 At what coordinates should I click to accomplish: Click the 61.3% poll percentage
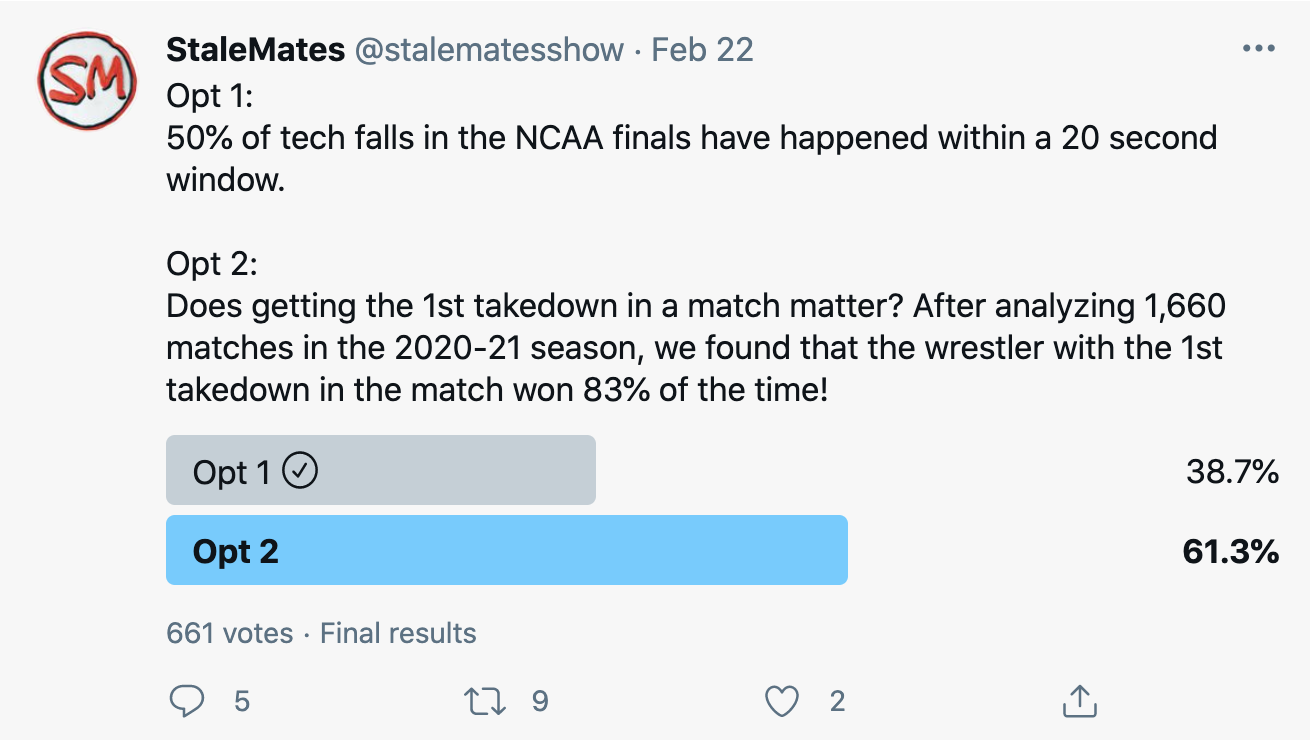(1230, 551)
